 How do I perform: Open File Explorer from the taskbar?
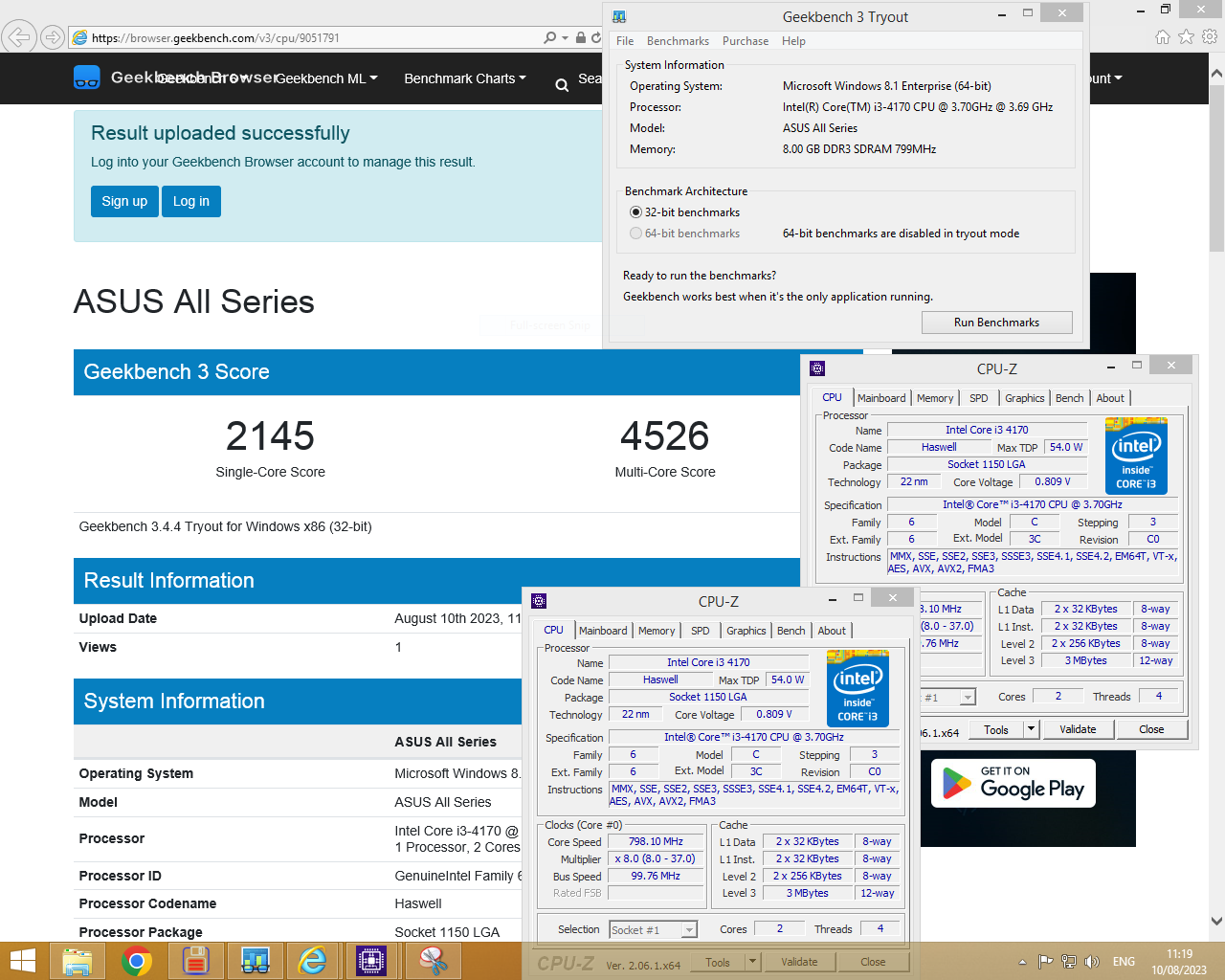tap(77, 961)
